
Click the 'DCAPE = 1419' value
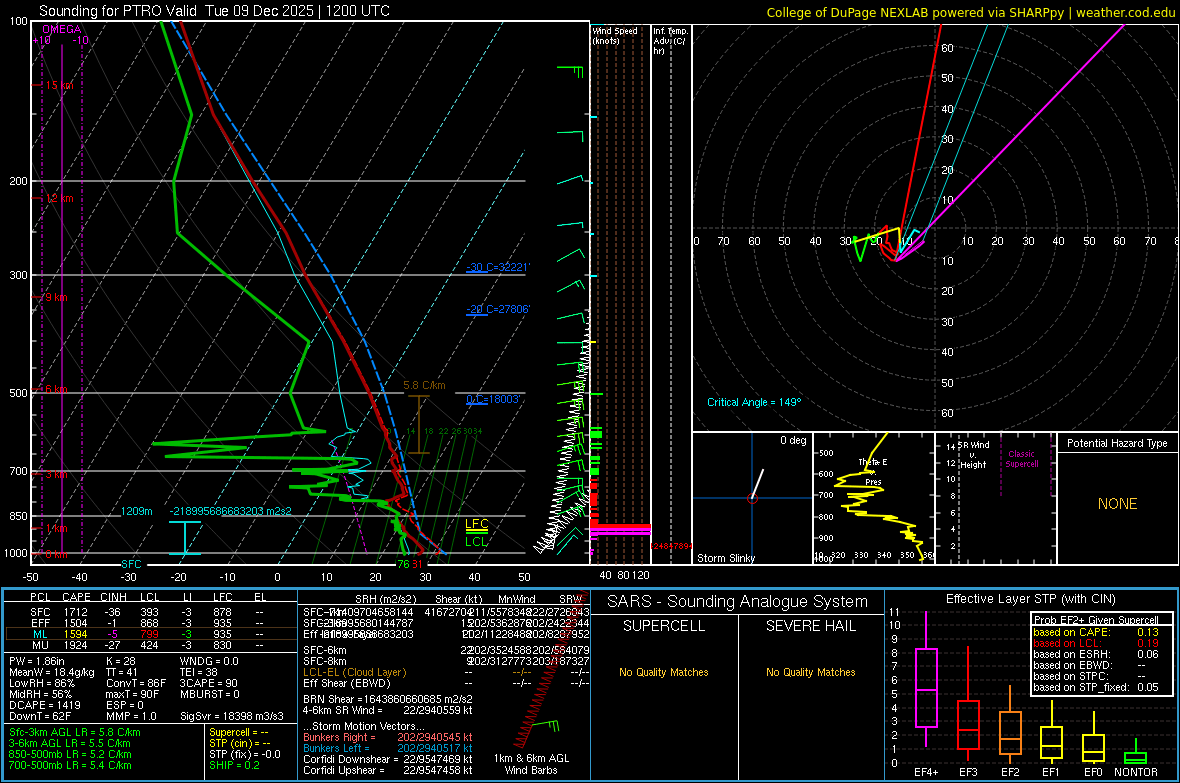(x=44, y=705)
